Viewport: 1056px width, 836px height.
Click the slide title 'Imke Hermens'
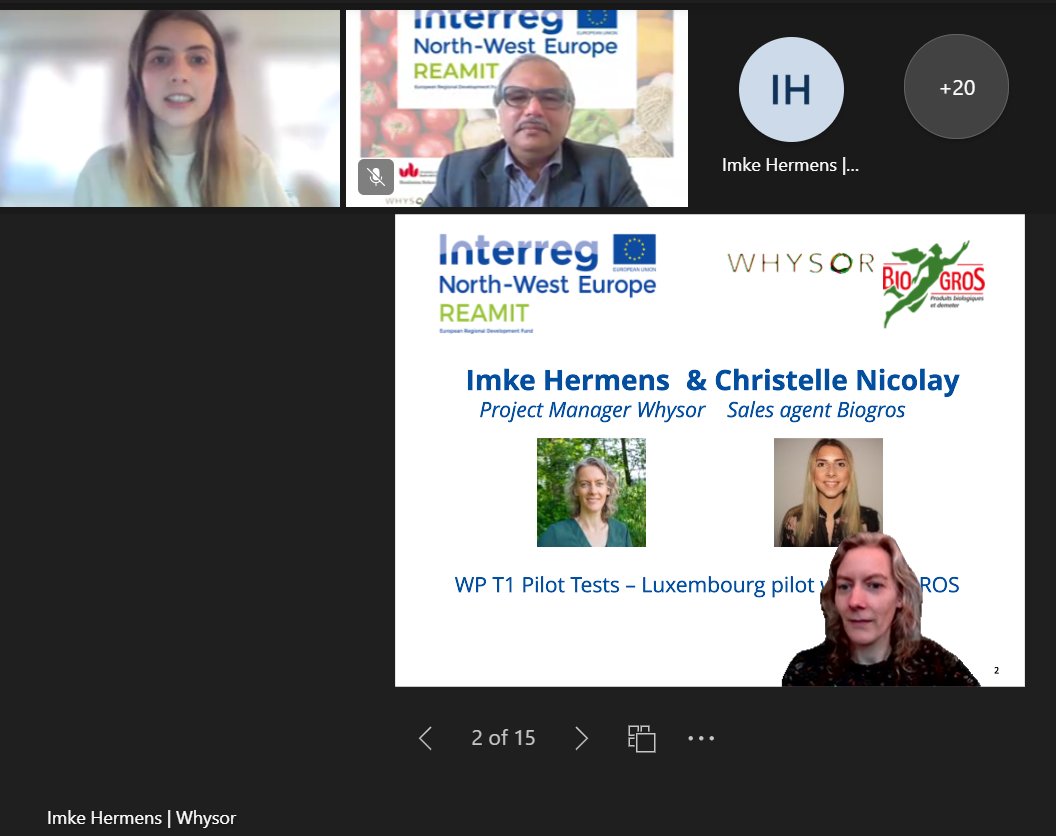(568, 380)
